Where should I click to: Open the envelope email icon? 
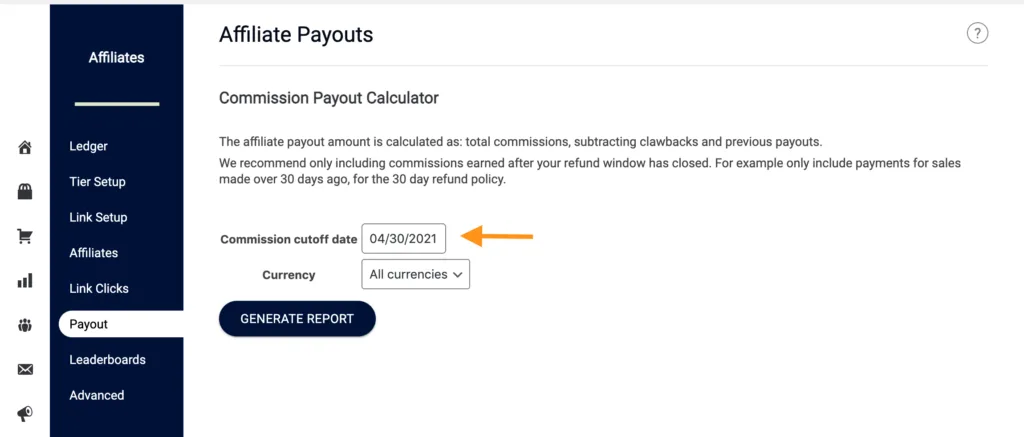25,369
